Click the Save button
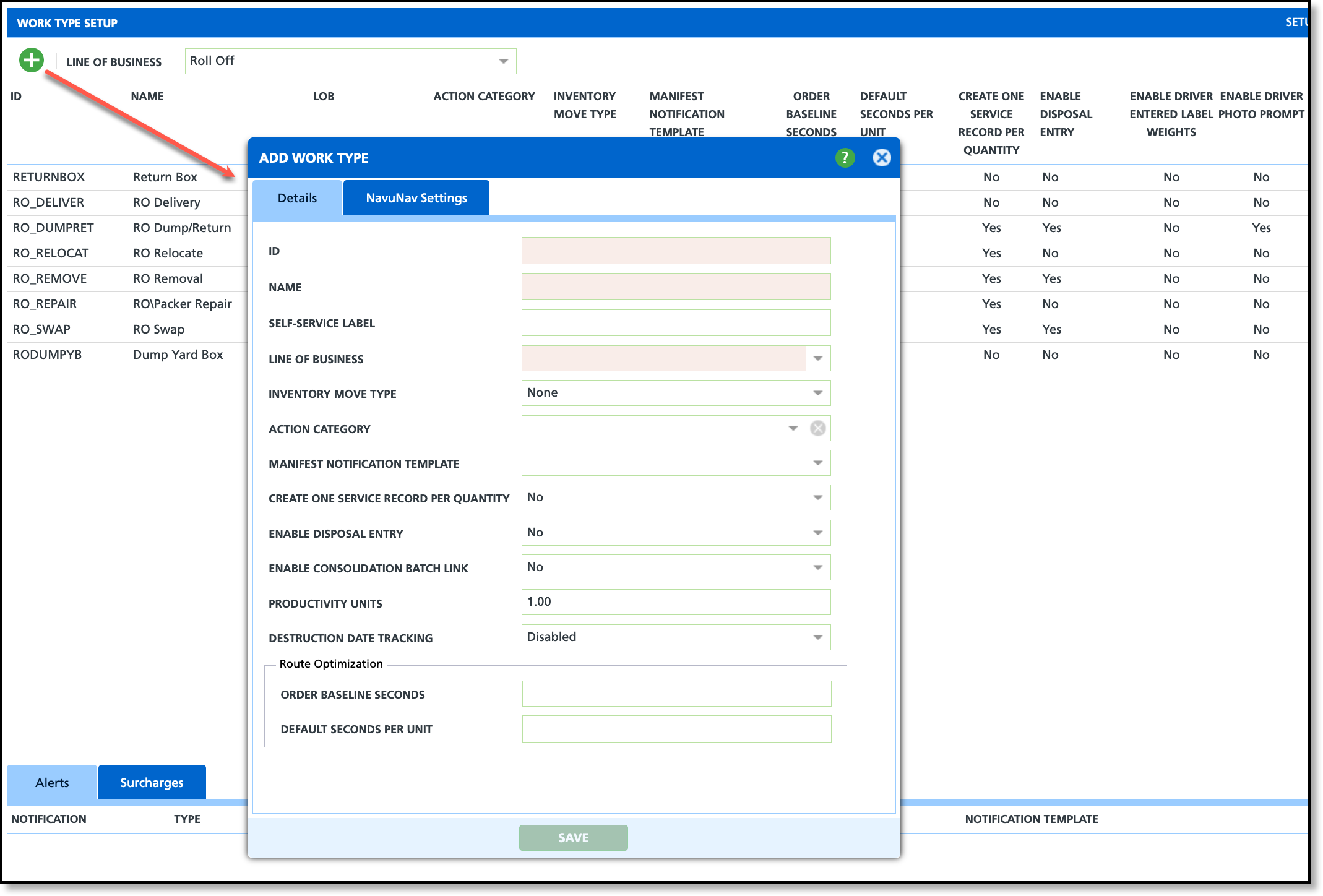The height and width of the screenshot is (896, 1323). click(573, 838)
